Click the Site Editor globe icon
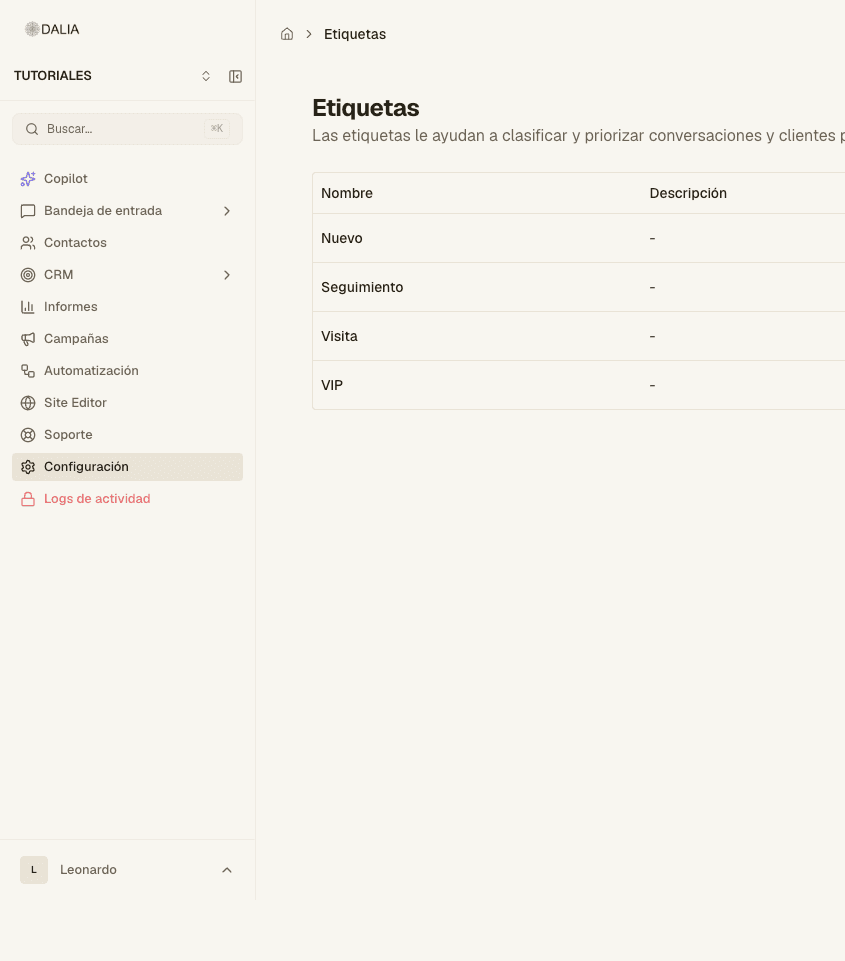 pyautogui.click(x=28, y=403)
